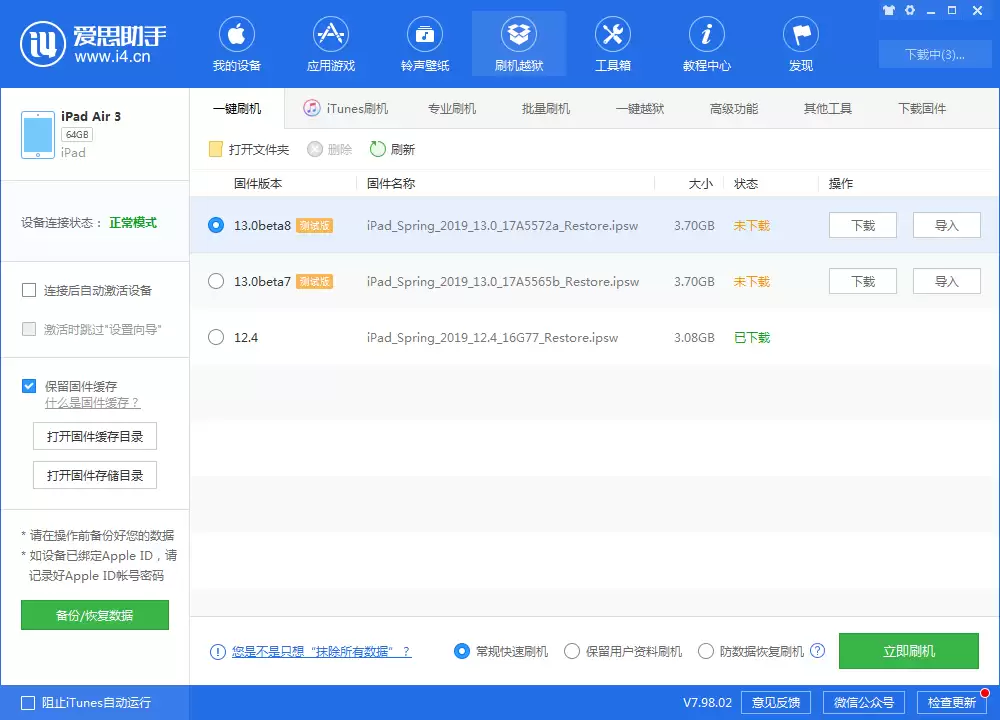Select 防数据恢复刷机 mode
The image size is (1000, 720).
point(706,651)
